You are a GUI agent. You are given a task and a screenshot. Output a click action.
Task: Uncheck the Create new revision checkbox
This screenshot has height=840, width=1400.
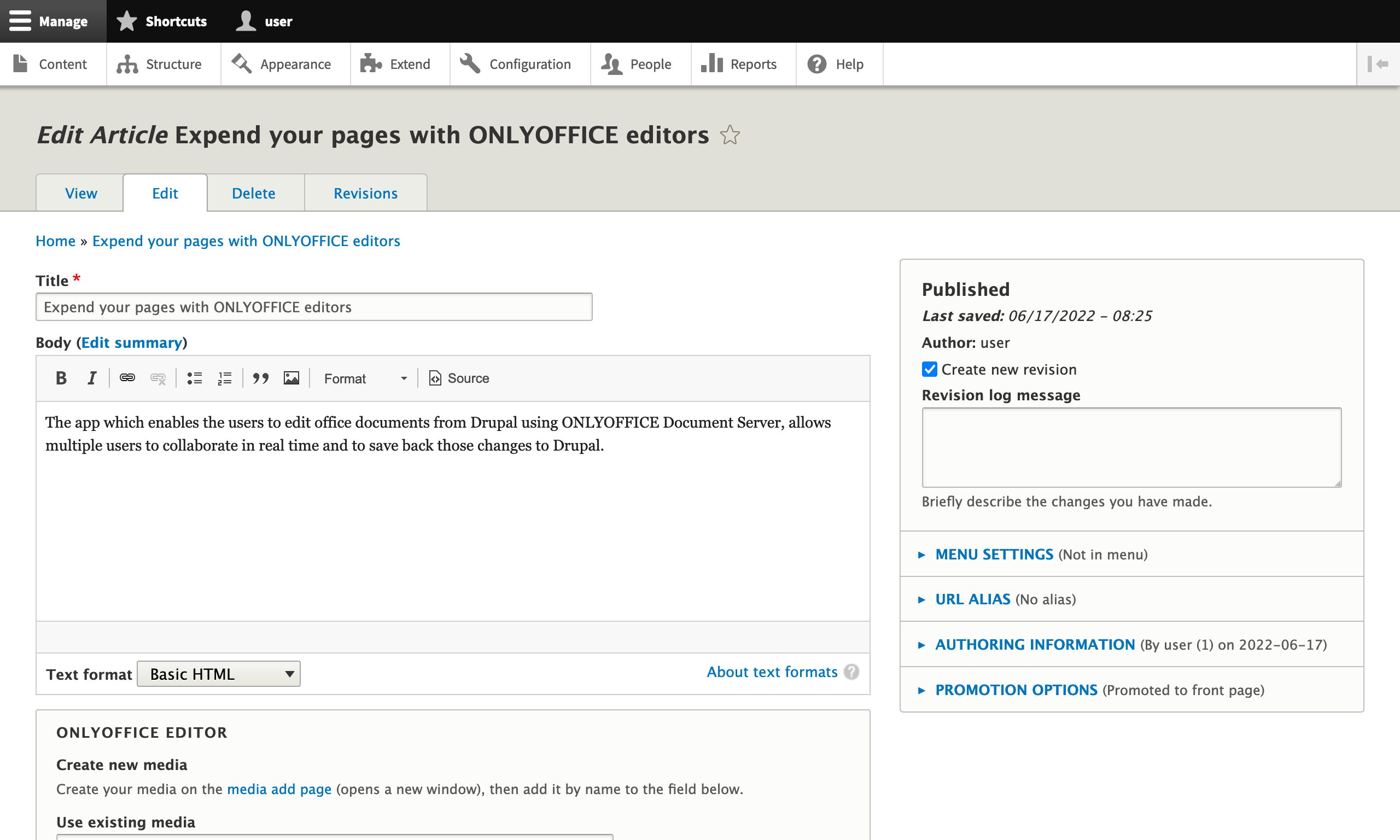[929, 369]
